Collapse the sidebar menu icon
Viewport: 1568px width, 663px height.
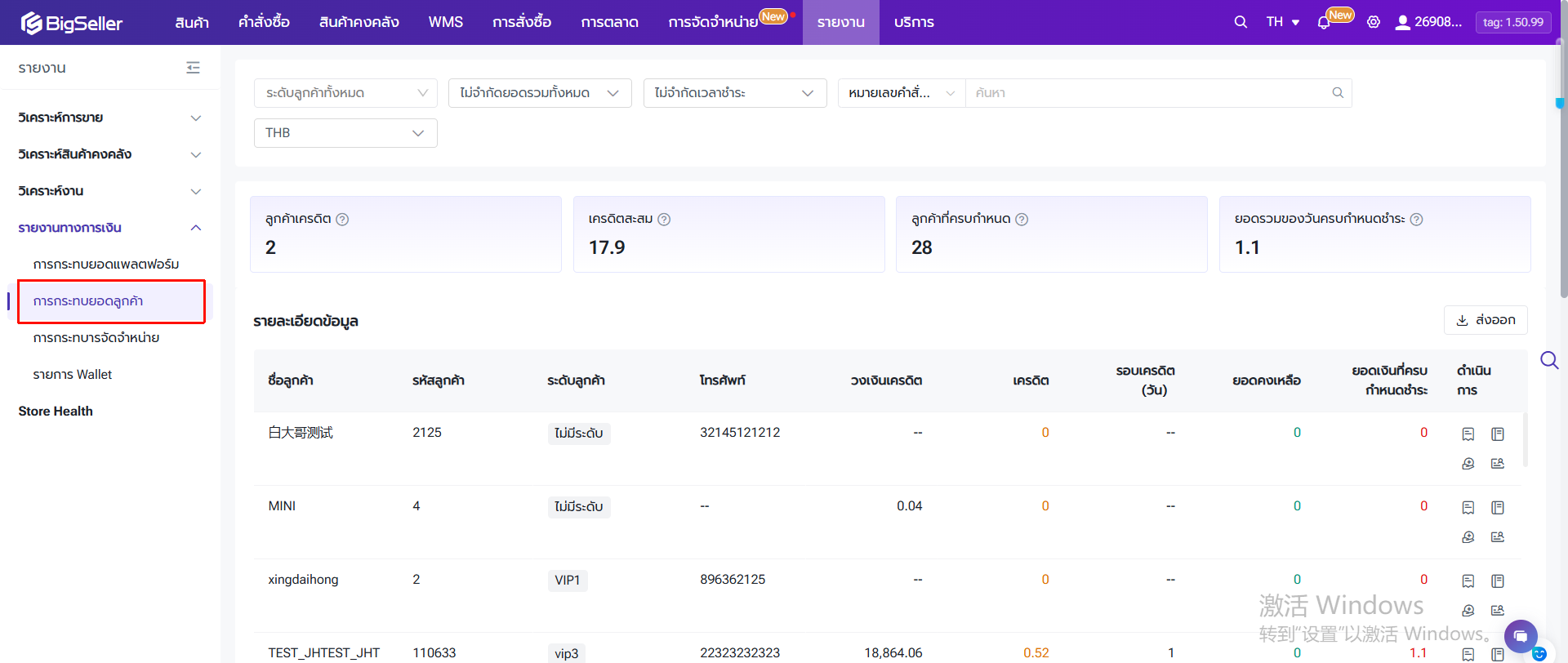[193, 68]
